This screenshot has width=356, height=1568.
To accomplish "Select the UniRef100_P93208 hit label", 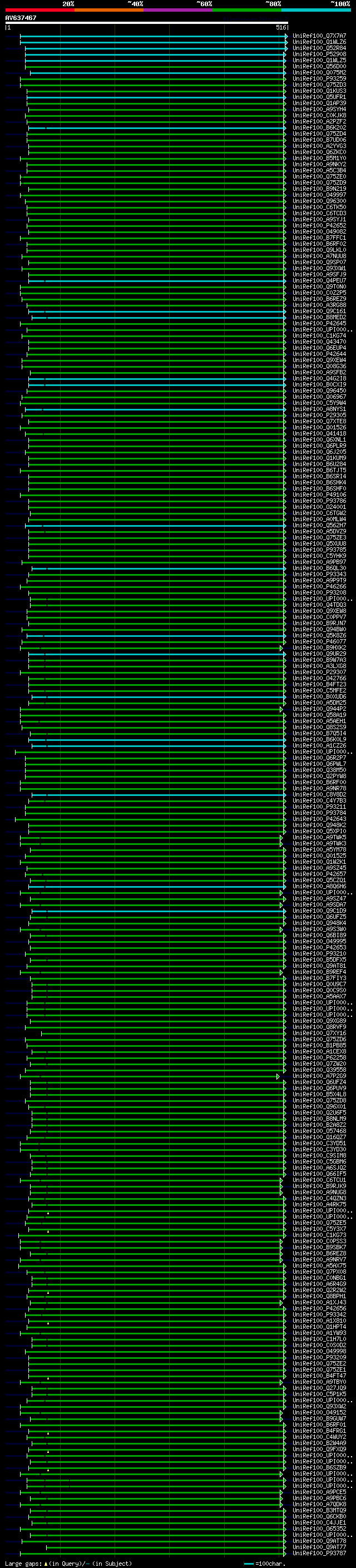I will pos(319,592).
